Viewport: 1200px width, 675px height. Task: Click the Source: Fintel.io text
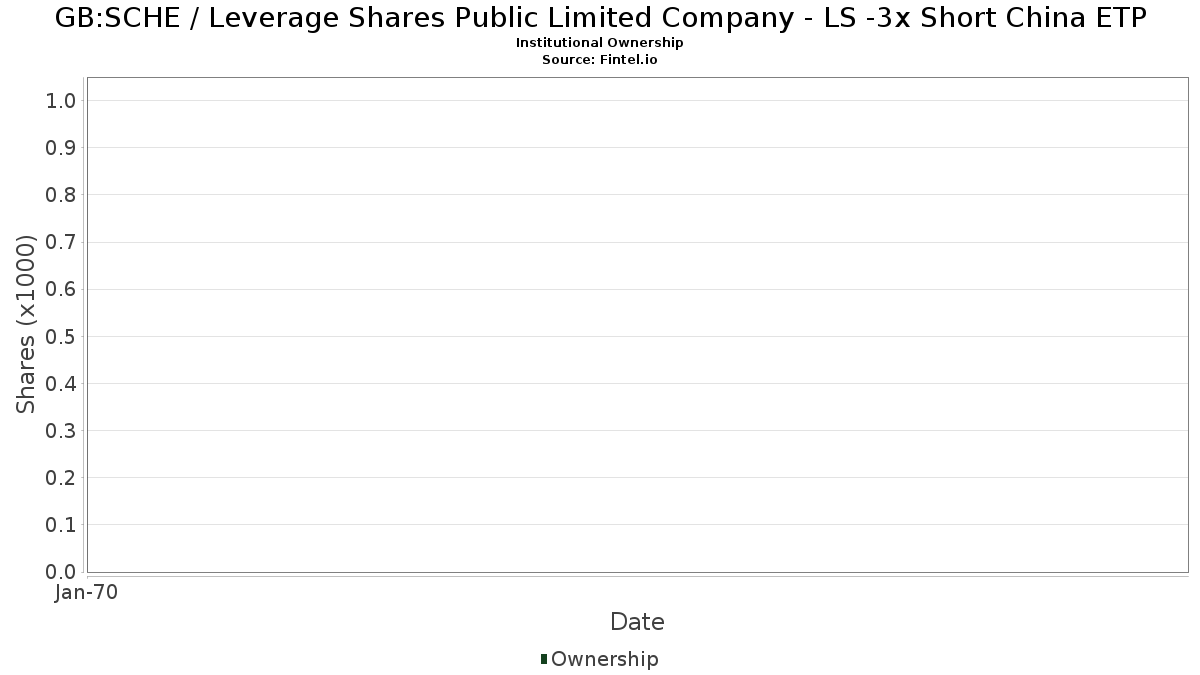[600, 60]
